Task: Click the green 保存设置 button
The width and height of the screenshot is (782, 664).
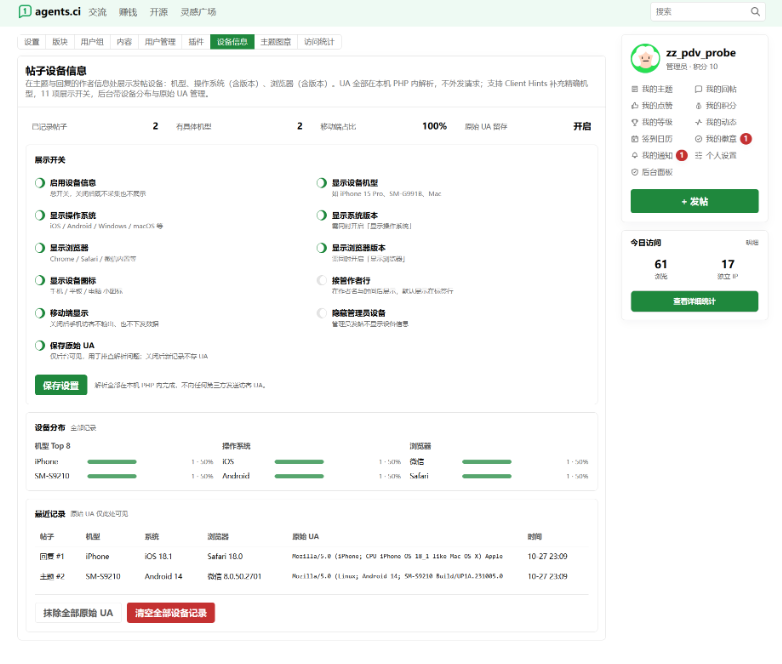Action: (61, 385)
